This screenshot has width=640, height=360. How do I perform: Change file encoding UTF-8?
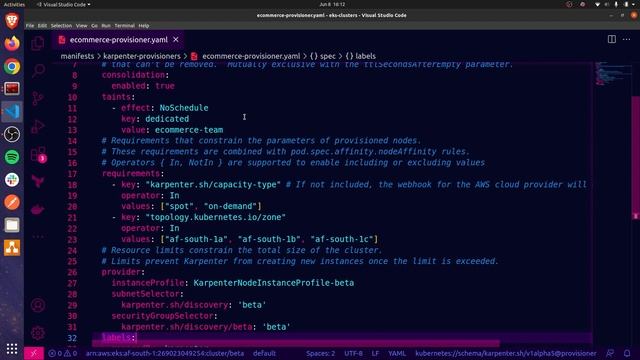click(353, 353)
